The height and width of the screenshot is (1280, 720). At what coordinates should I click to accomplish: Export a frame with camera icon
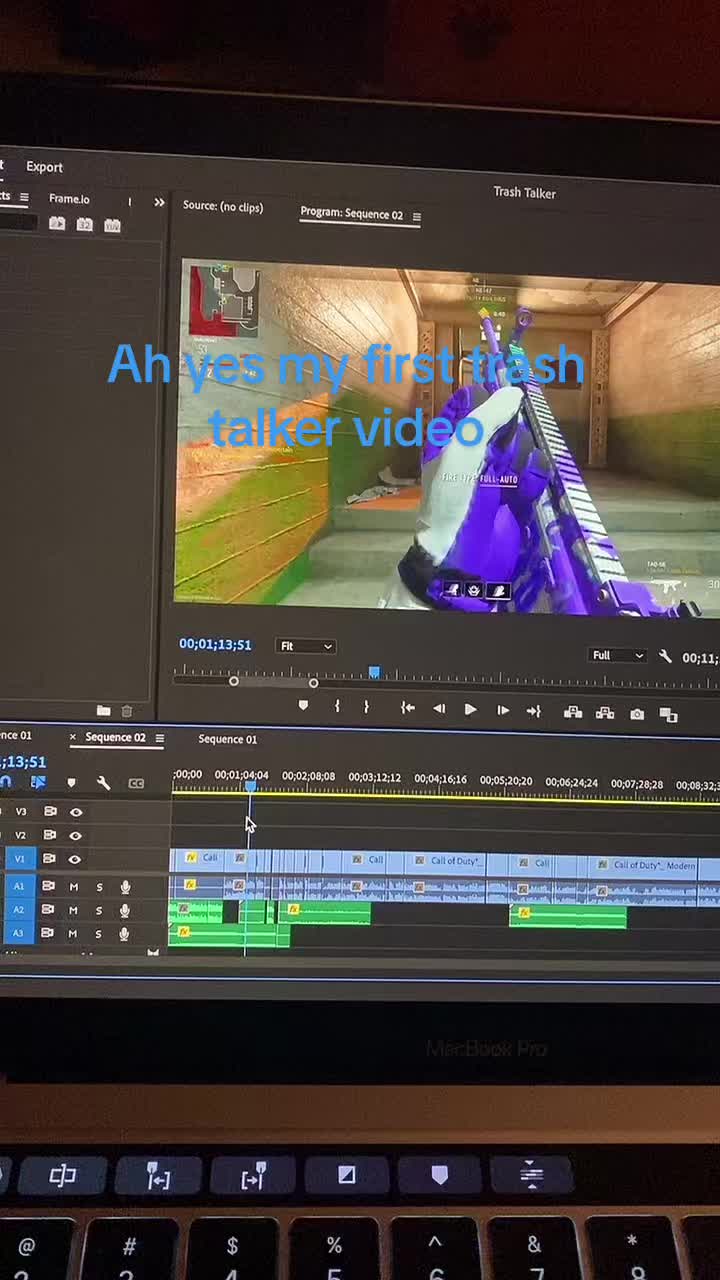point(637,714)
